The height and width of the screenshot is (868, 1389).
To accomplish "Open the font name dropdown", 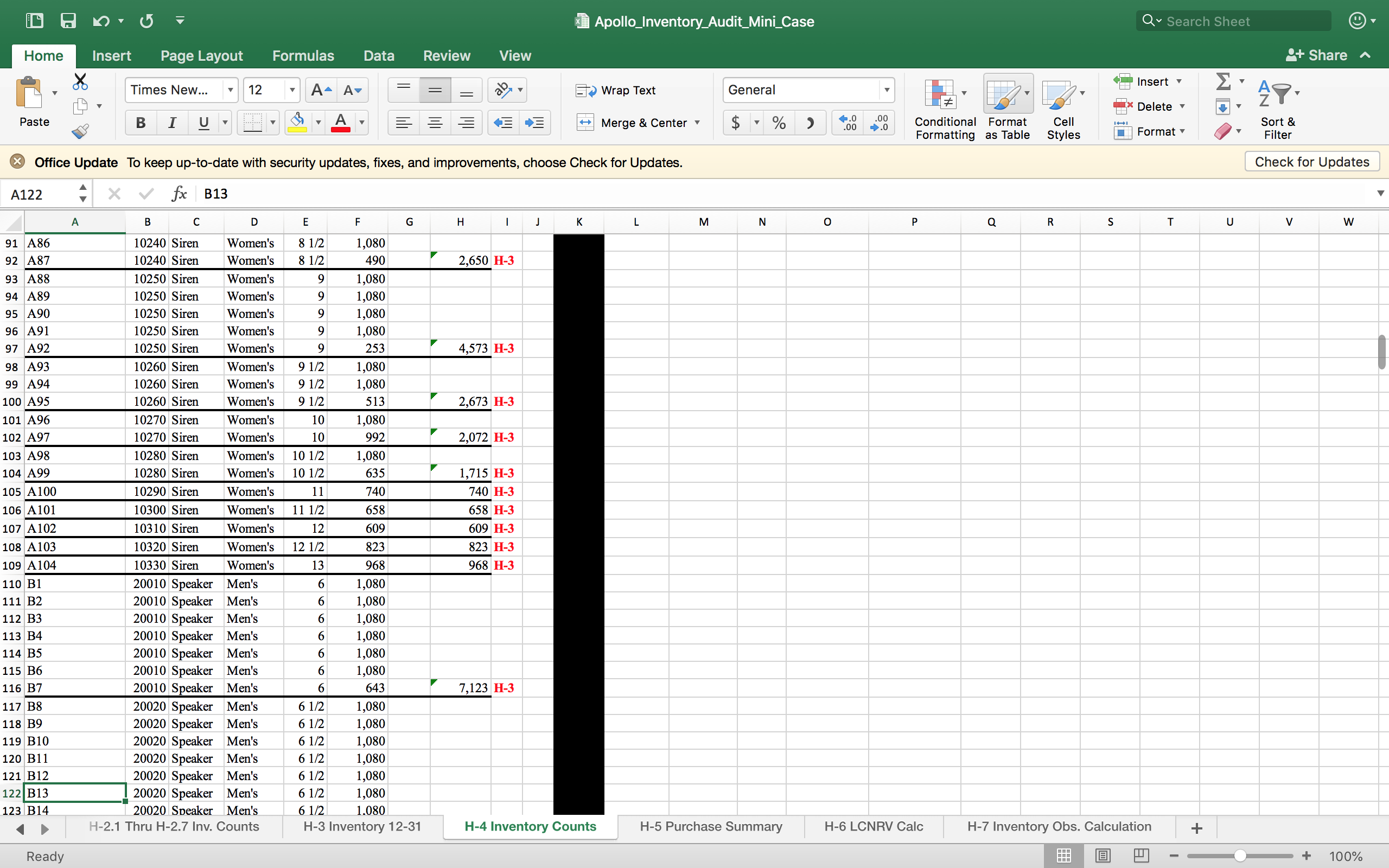I will pos(230,90).
